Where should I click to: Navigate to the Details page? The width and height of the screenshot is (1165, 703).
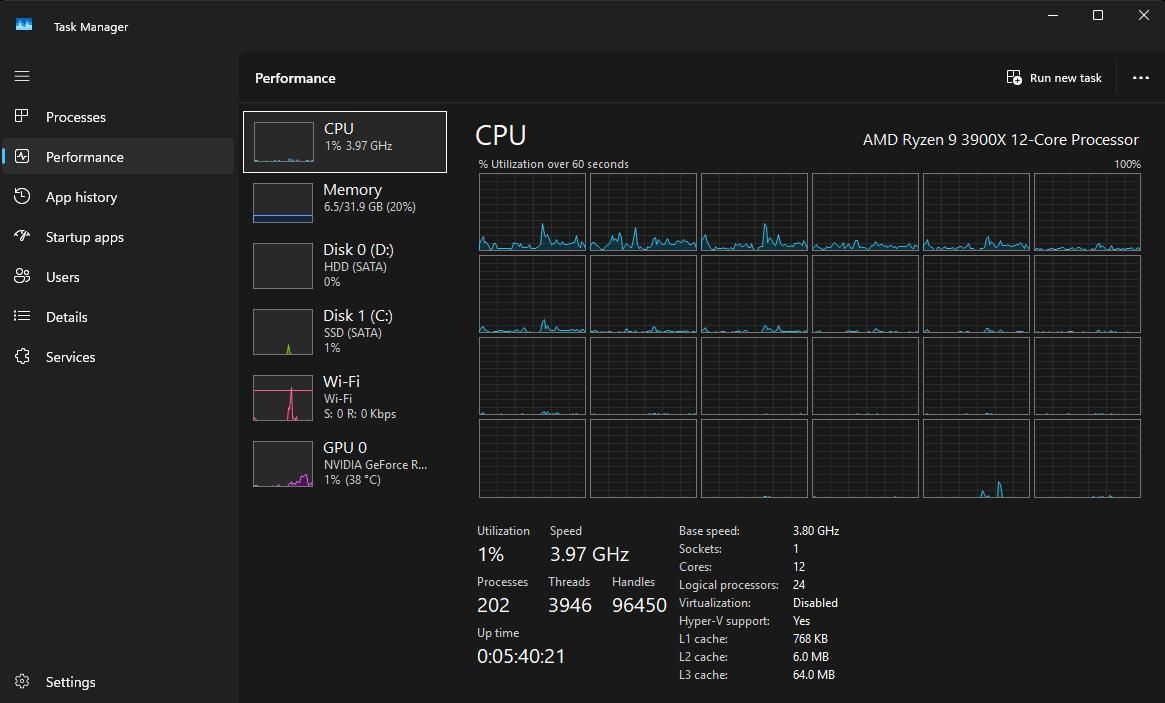118,317
